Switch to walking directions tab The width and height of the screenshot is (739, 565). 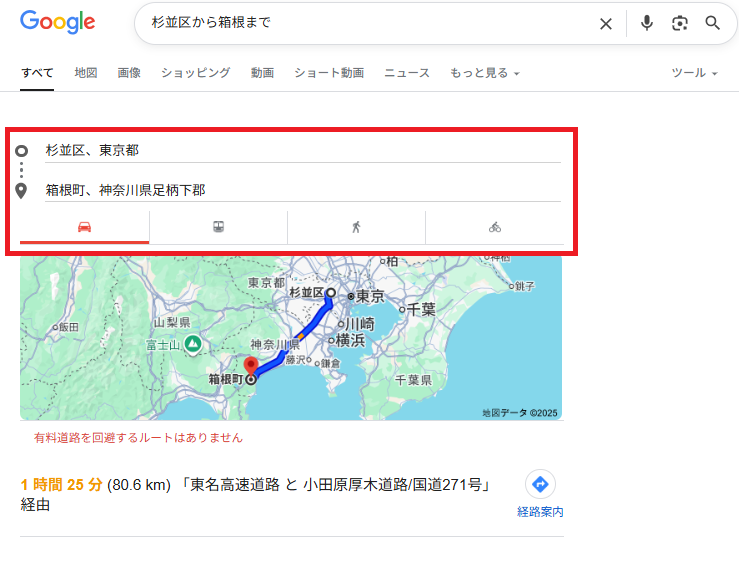pyautogui.click(x=356, y=227)
